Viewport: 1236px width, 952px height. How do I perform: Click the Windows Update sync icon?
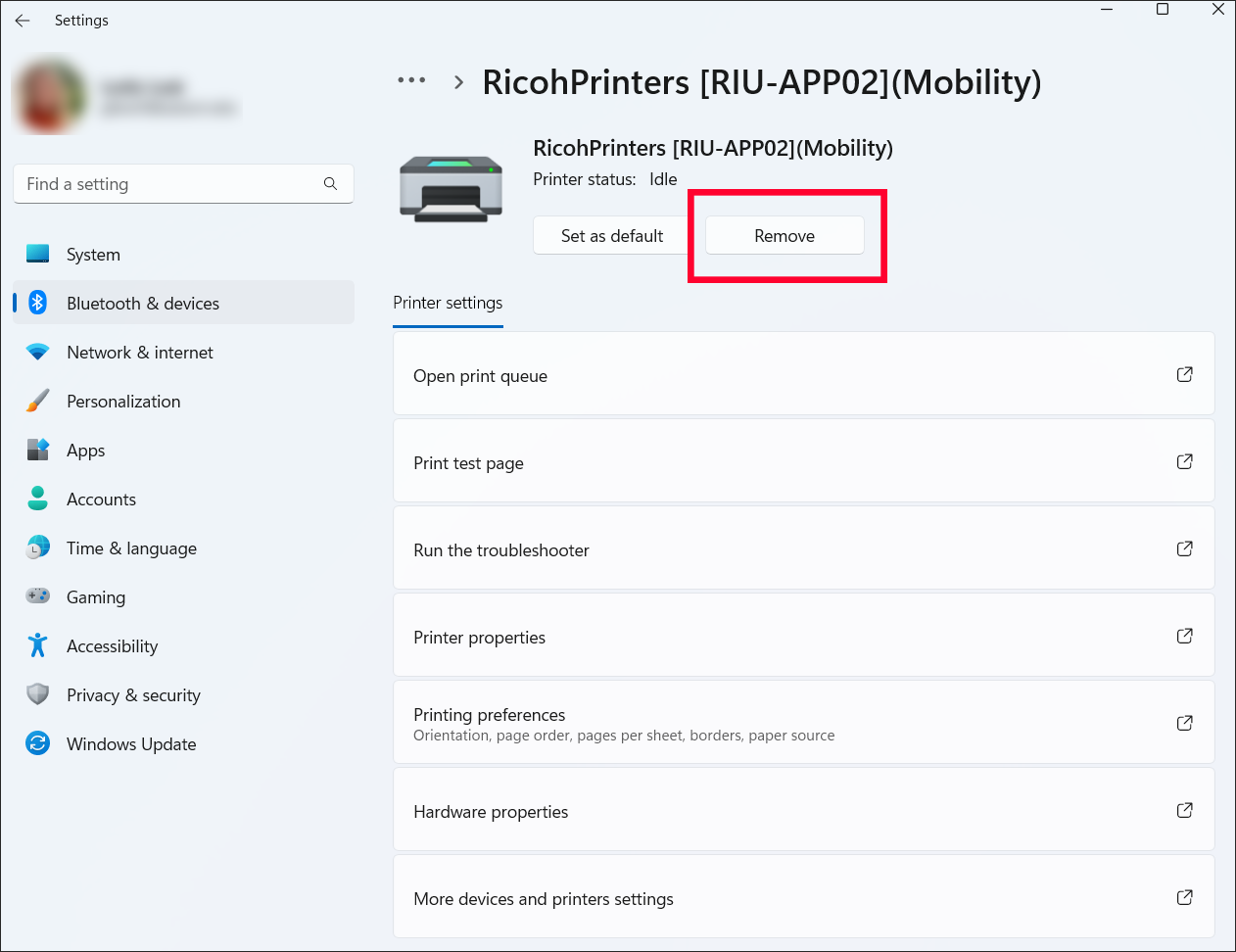click(38, 743)
